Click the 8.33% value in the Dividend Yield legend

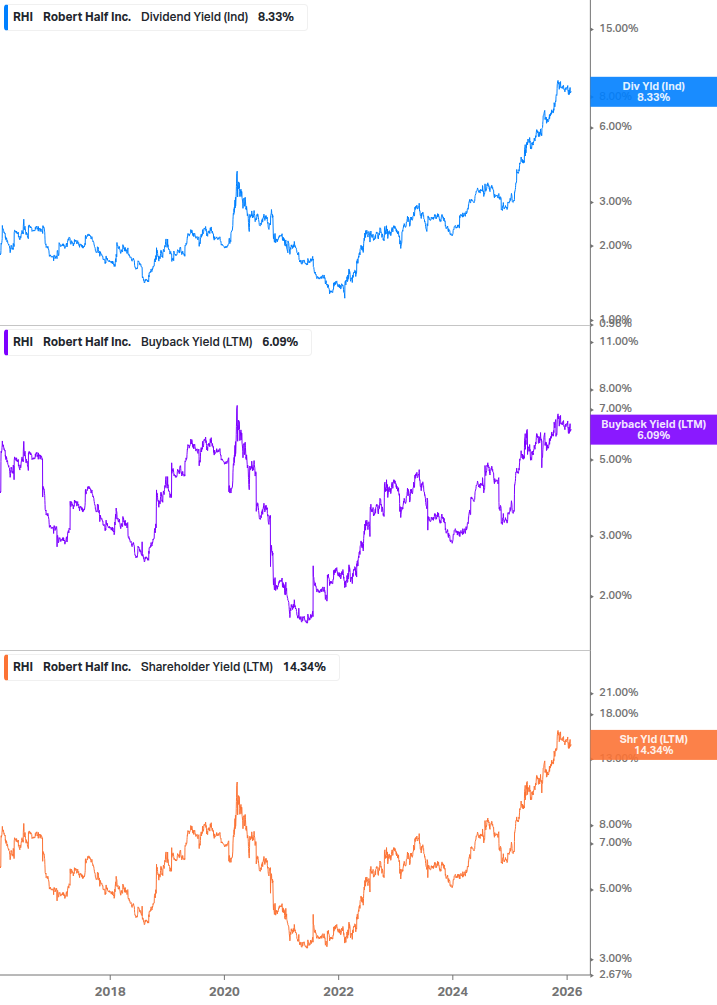click(x=276, y=17)
